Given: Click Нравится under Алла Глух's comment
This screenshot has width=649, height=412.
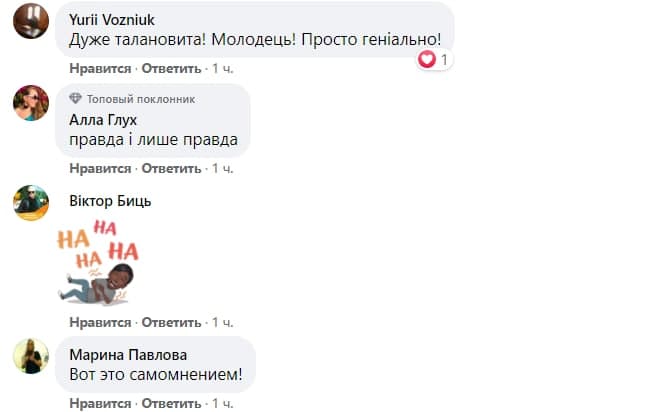Looking at the screenshot, I should (x=100, y=169).
